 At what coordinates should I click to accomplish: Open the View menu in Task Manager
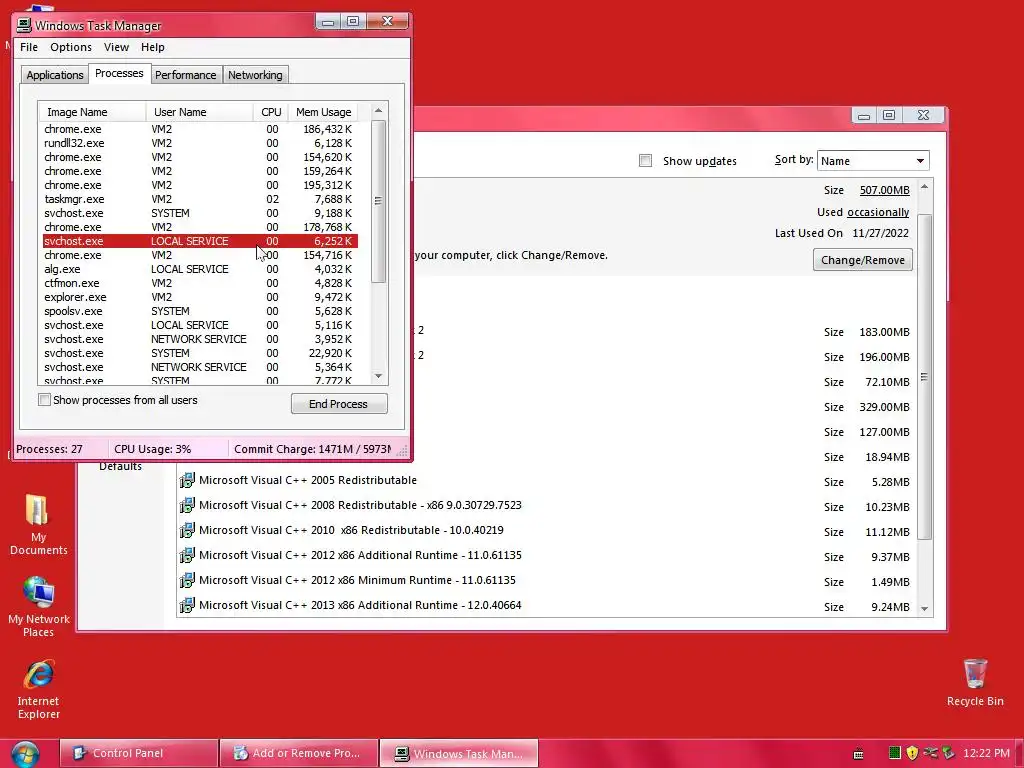(116, 47)
